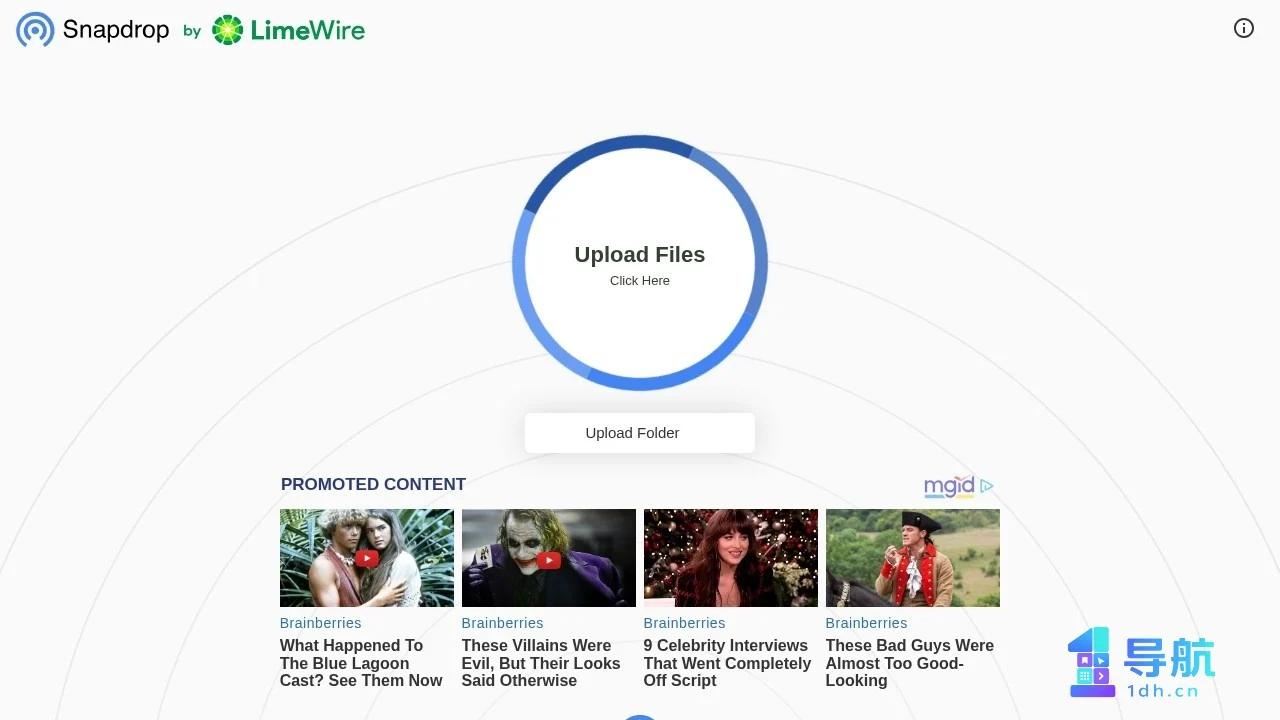Image resolution: width=1280 pixels, height=720 pixels.
Task: Click Brainberries label above Blue Lagoon headline
Action: tap(321, 623)
